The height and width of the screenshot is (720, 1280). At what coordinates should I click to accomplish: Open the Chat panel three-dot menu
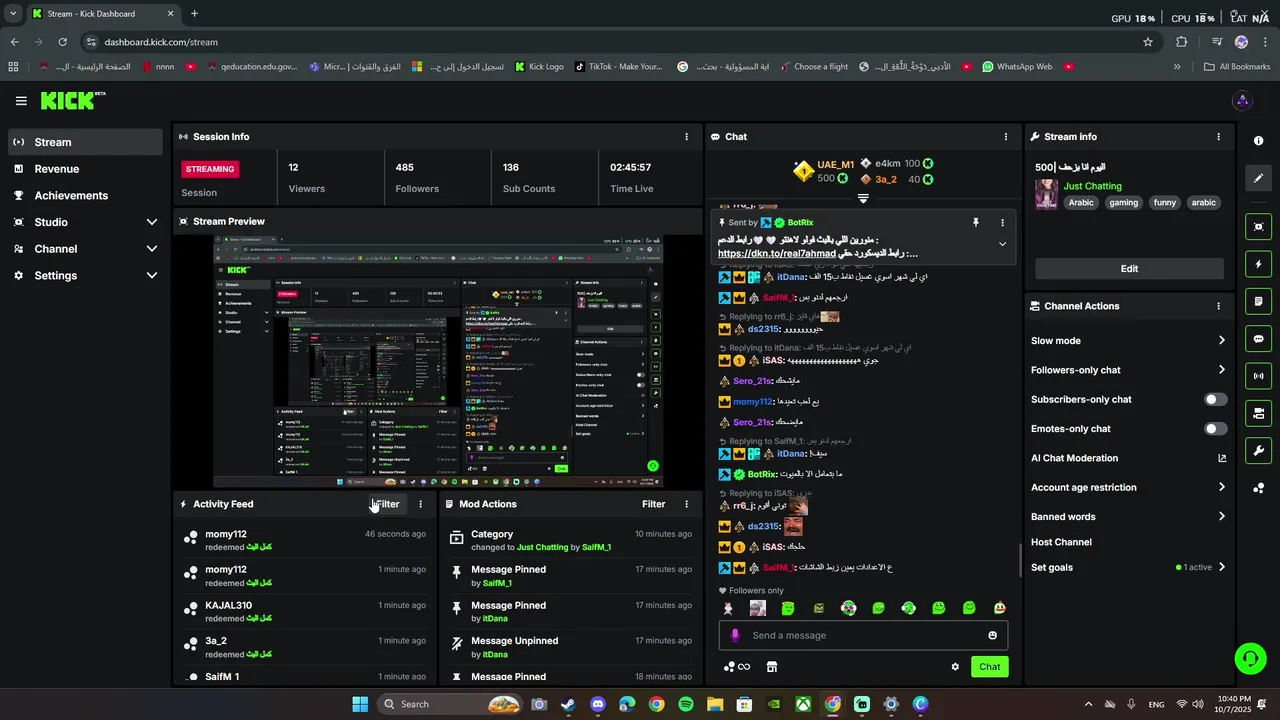point(1006,137)
